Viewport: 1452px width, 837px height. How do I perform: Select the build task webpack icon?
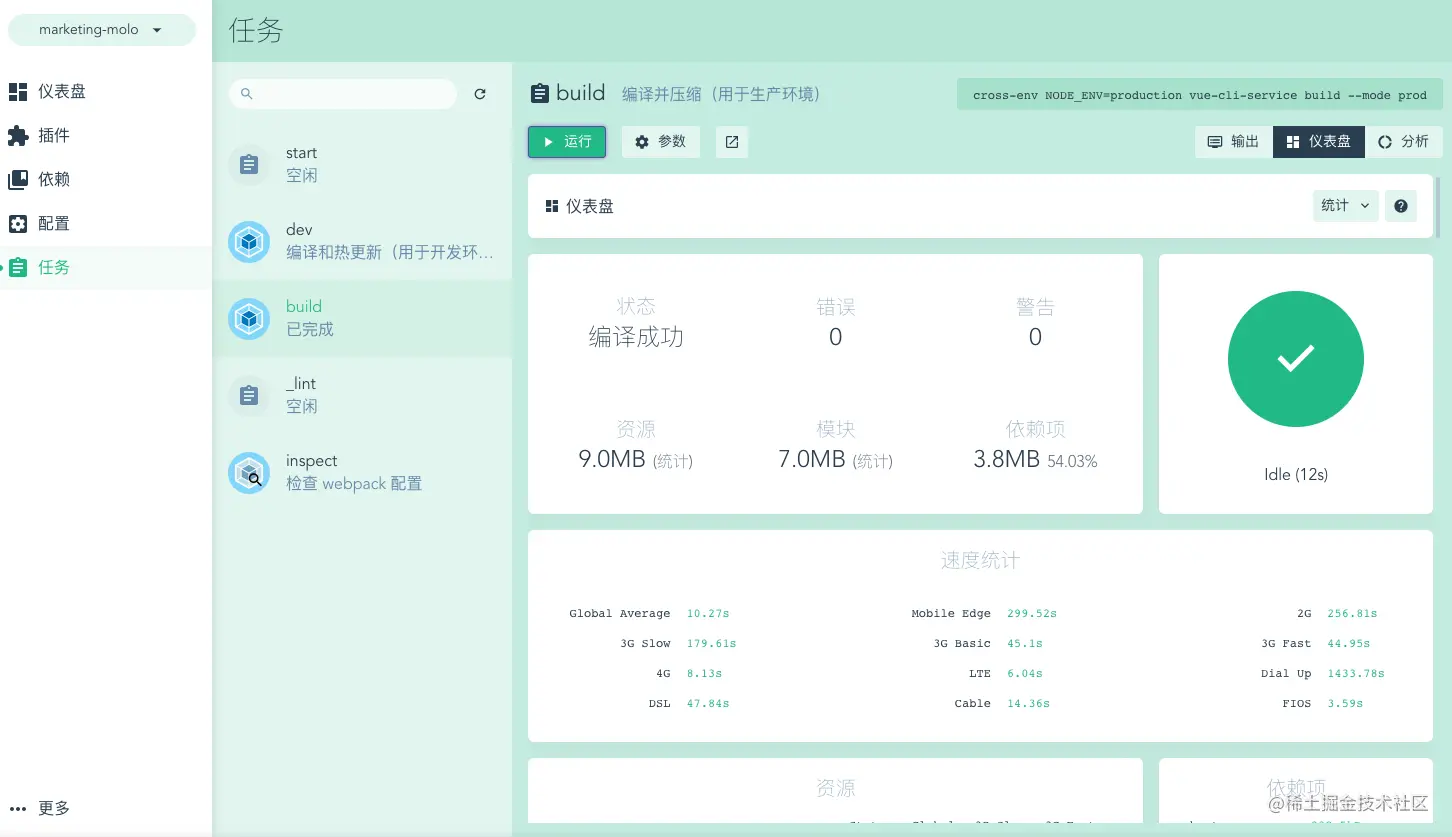(x=249, y=319)
